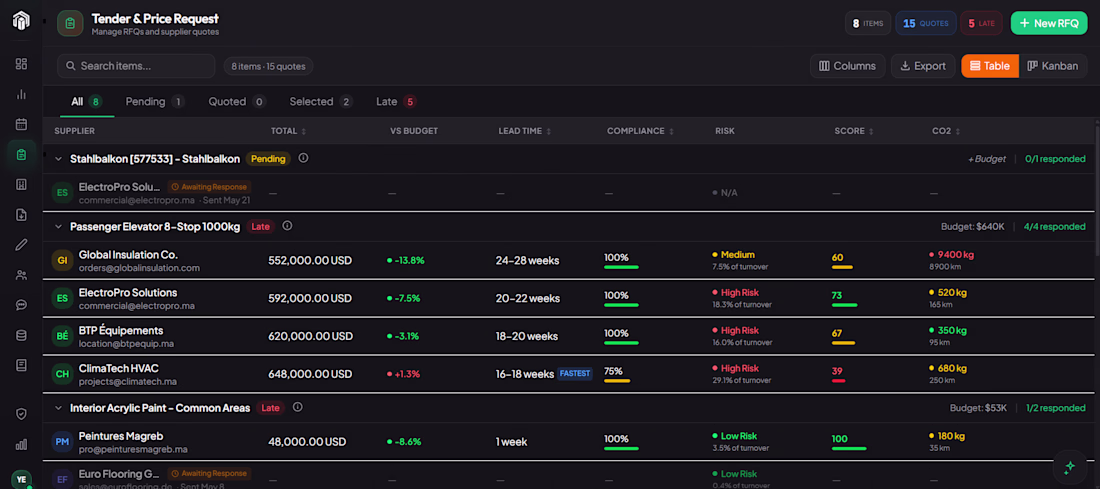Sort by the CO2 column
Viewport: 1100px width, 489px height.
click(x=946, y=131)
